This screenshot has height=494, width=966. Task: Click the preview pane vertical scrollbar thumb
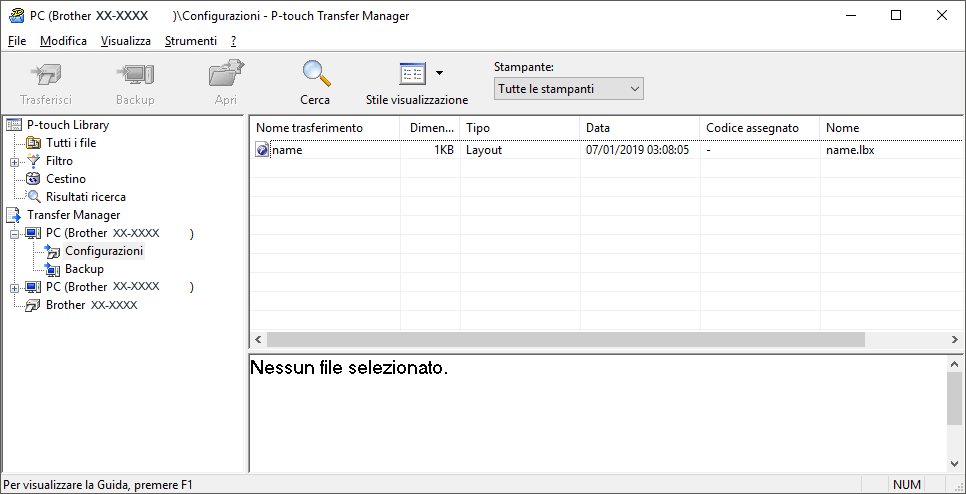pyautogui.click(x=954, y=399)
